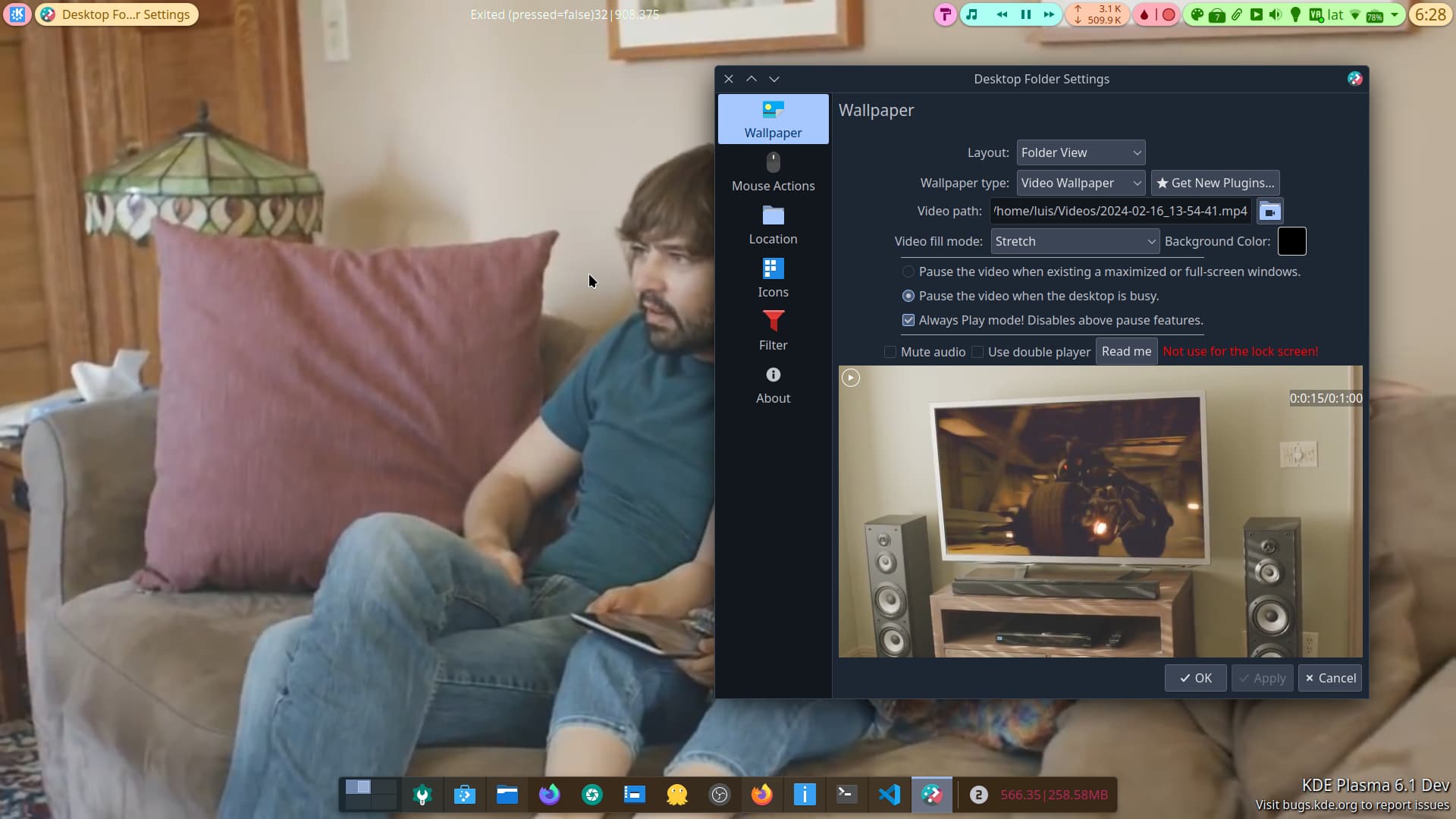The height and width of the screenshot is (819, 1456).
Task: Click the Get New Plugins button
Action: tap(1215, 183)
